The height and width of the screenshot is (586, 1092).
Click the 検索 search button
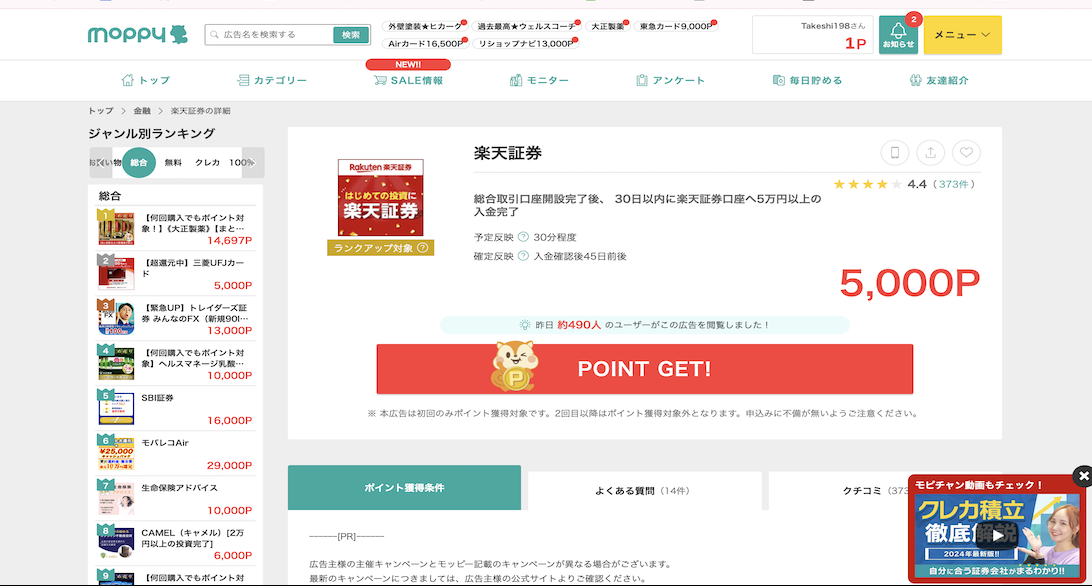point(350,35)
